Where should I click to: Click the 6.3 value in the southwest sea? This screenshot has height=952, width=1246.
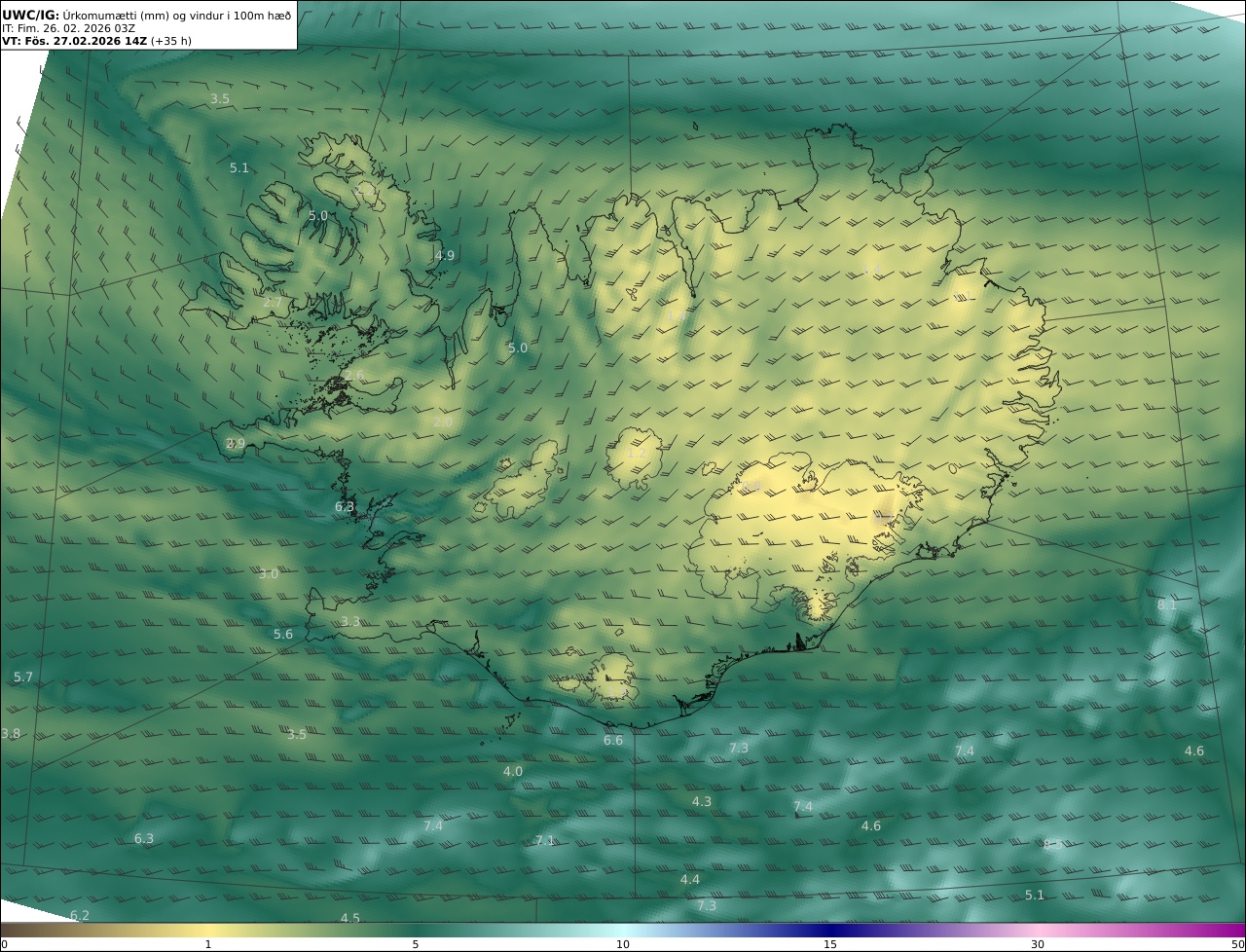tap(144, 838)
